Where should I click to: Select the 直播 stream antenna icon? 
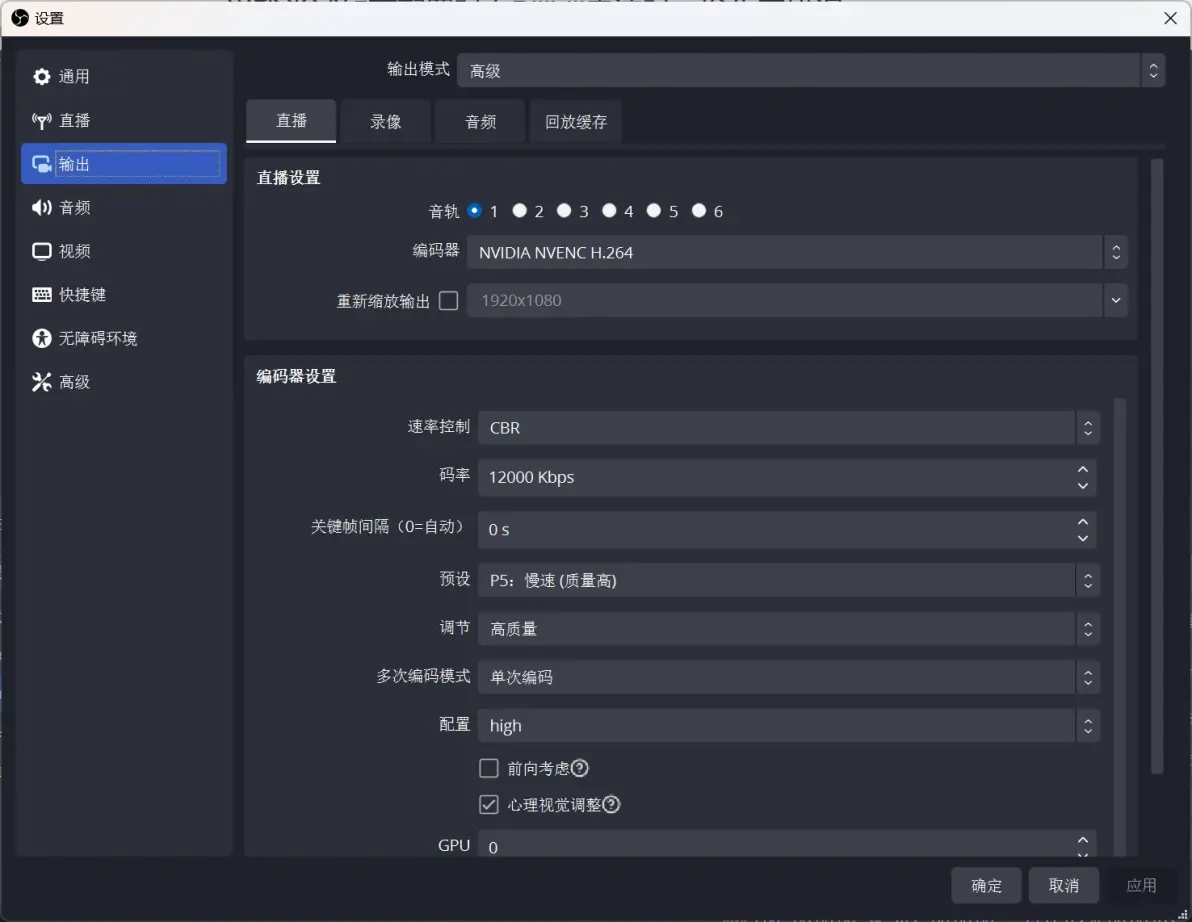(41, 121)
